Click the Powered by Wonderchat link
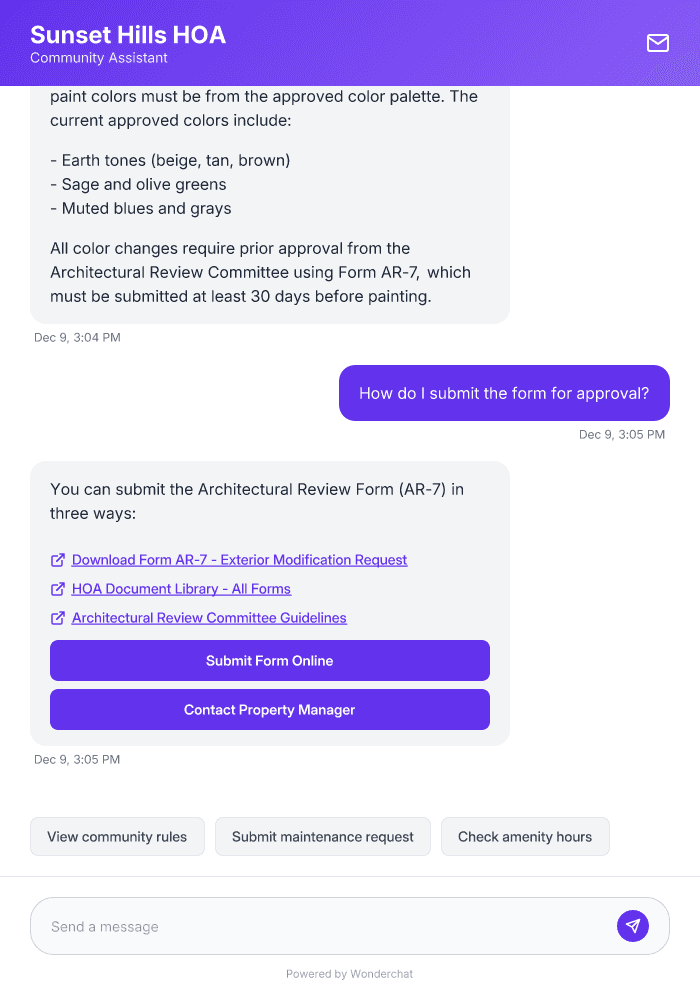700x1000 pixels. (x=349, y=973)
